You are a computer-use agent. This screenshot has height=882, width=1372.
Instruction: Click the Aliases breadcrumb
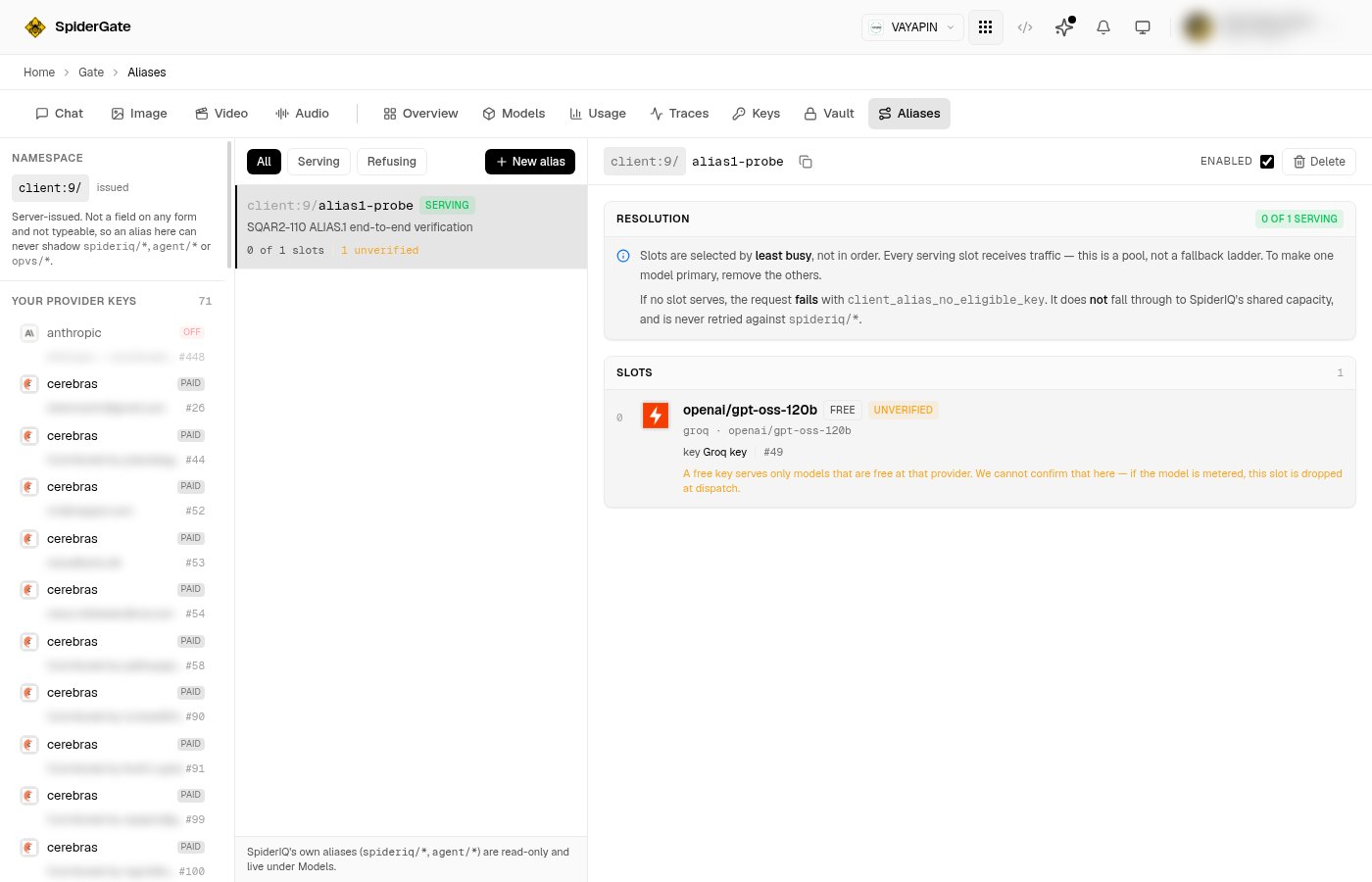tap(147, 73)
